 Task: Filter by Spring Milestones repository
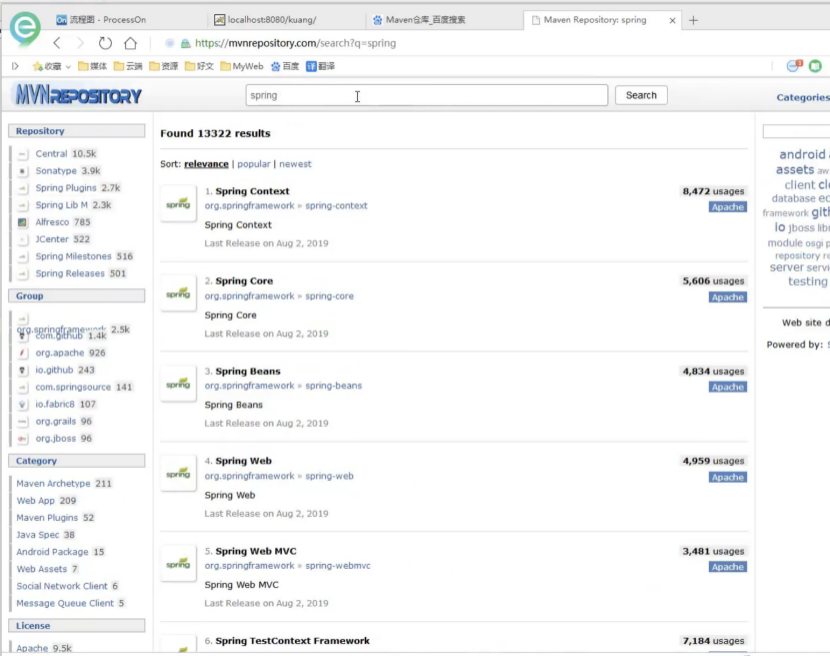point(75,256)
